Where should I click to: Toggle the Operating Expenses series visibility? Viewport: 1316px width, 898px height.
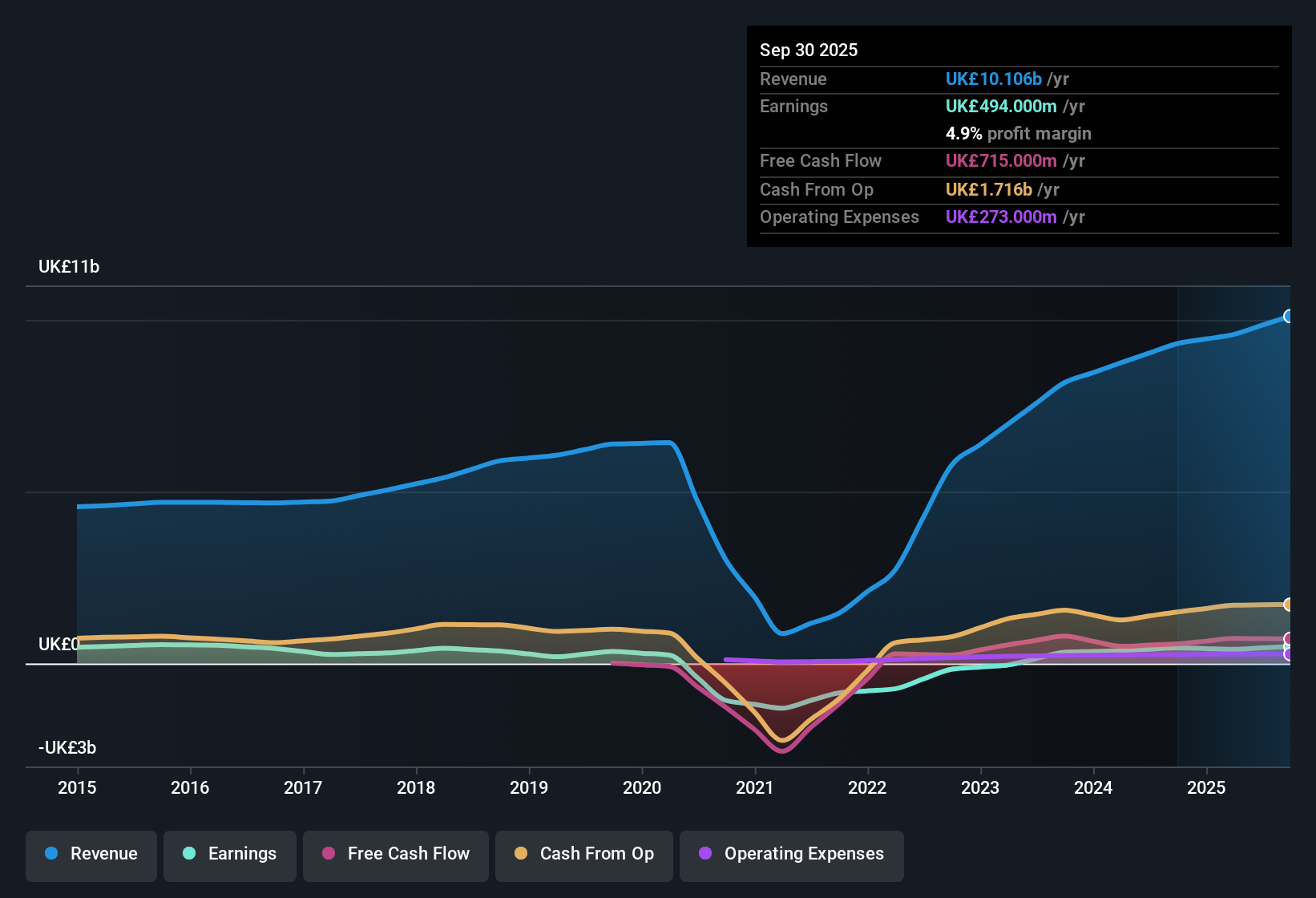pos(791,854)
